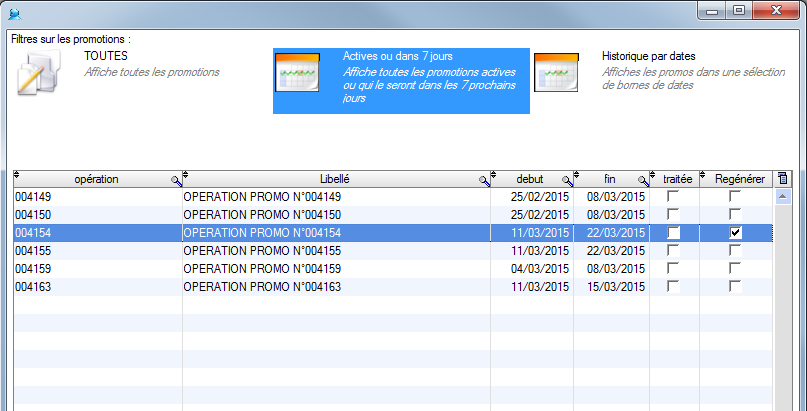807x411 pixels.
Task: Click the search magnifier in opération column header
Action: coord(176,180)
